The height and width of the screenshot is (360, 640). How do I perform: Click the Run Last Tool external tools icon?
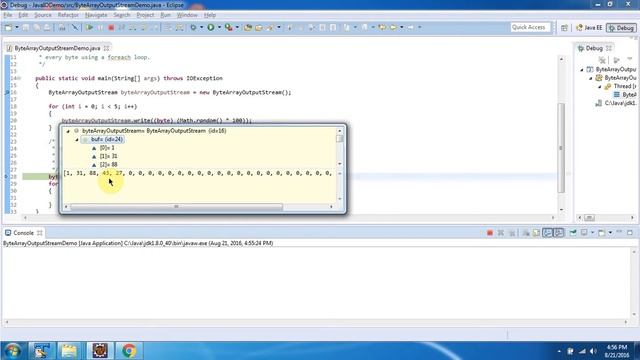click(x=229, y=27)
